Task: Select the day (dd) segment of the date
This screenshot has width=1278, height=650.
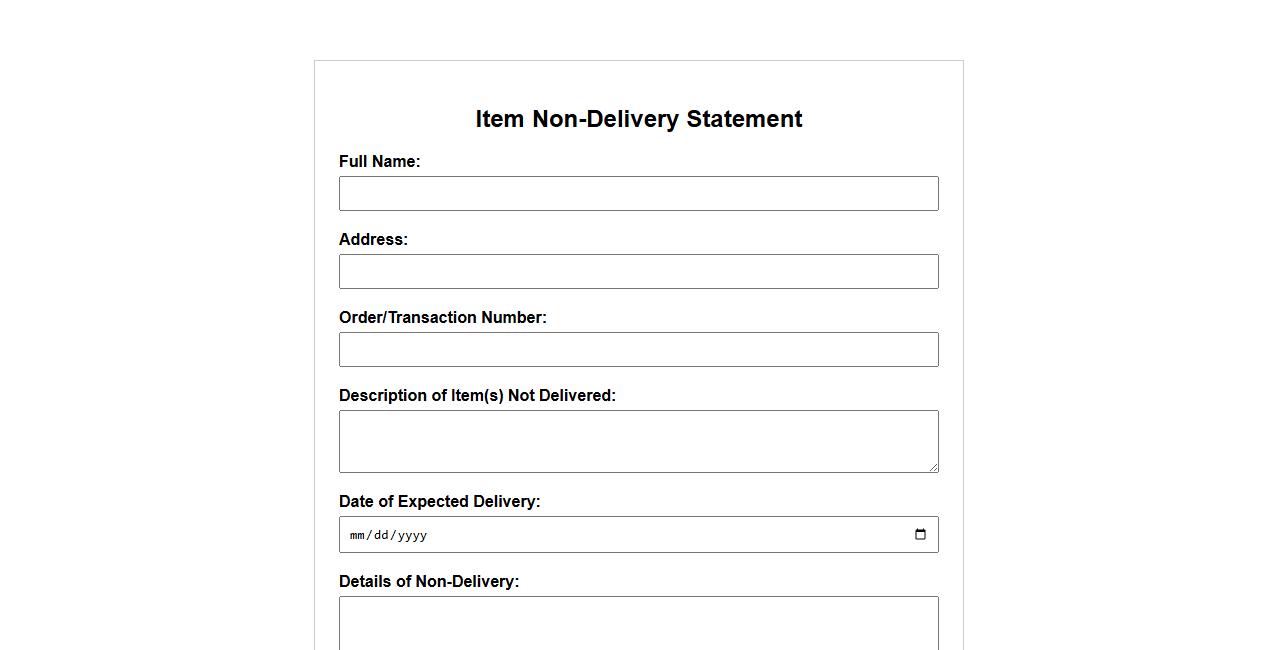Action: (381, 535)
